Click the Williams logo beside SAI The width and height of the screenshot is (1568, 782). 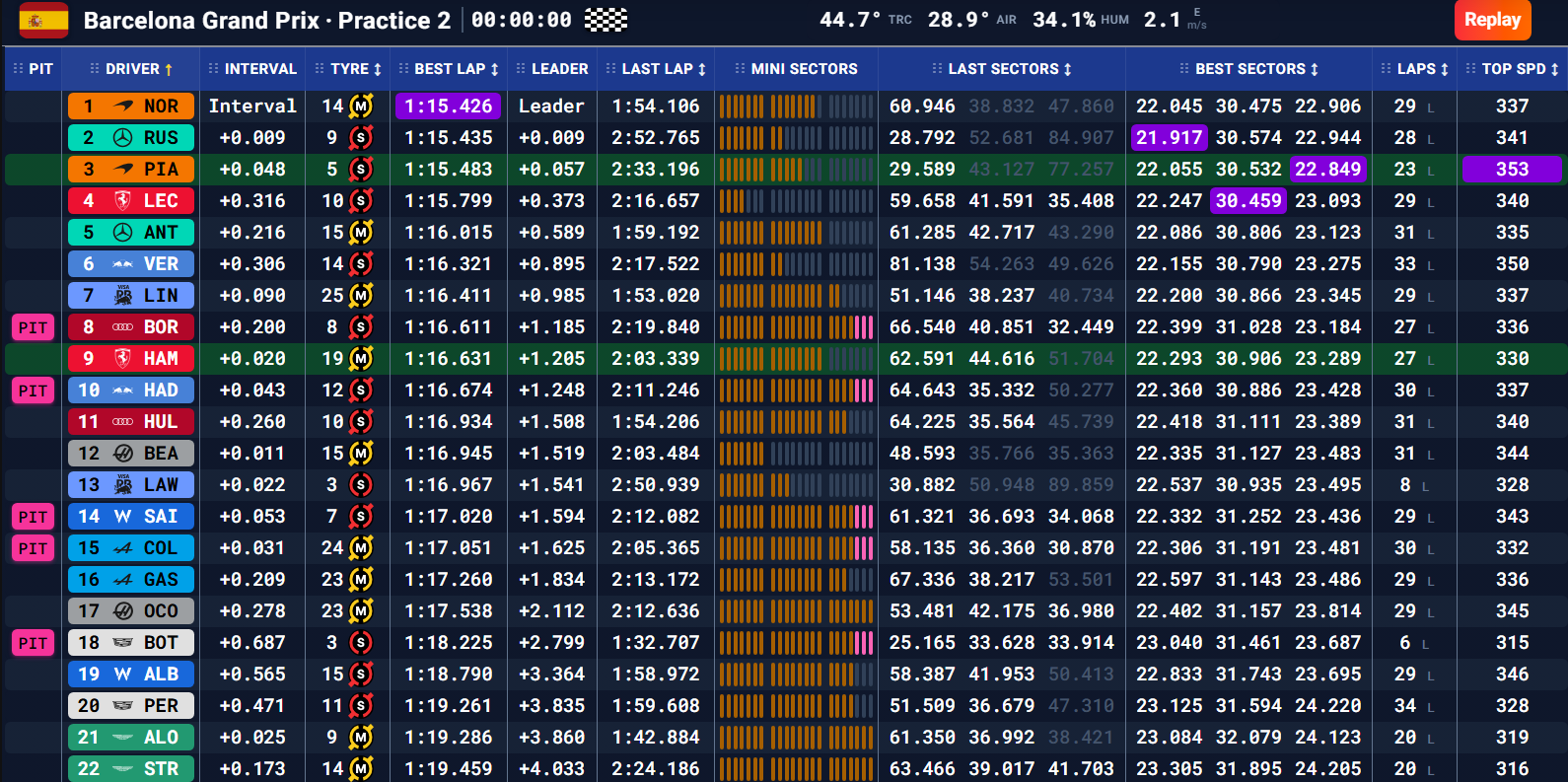123,516
